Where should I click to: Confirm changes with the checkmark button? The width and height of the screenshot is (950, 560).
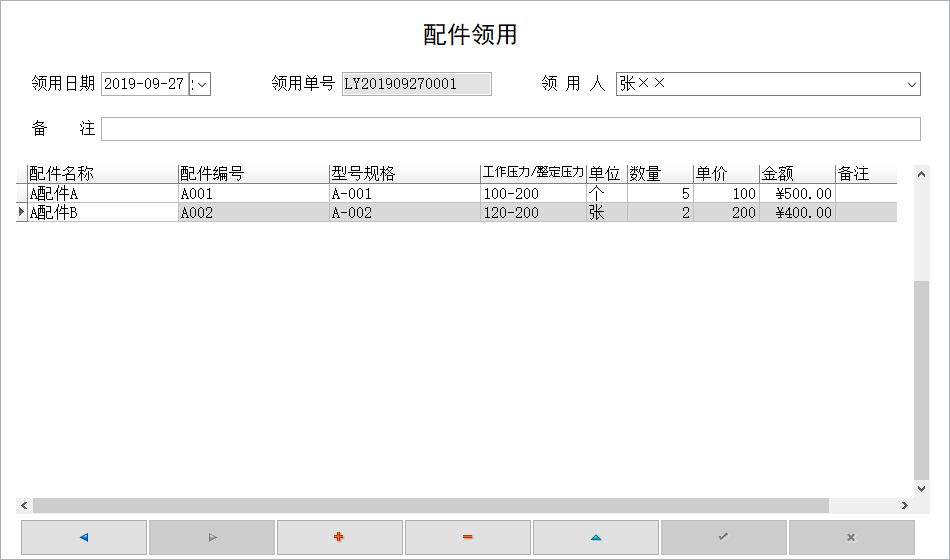tap(723, 537)
